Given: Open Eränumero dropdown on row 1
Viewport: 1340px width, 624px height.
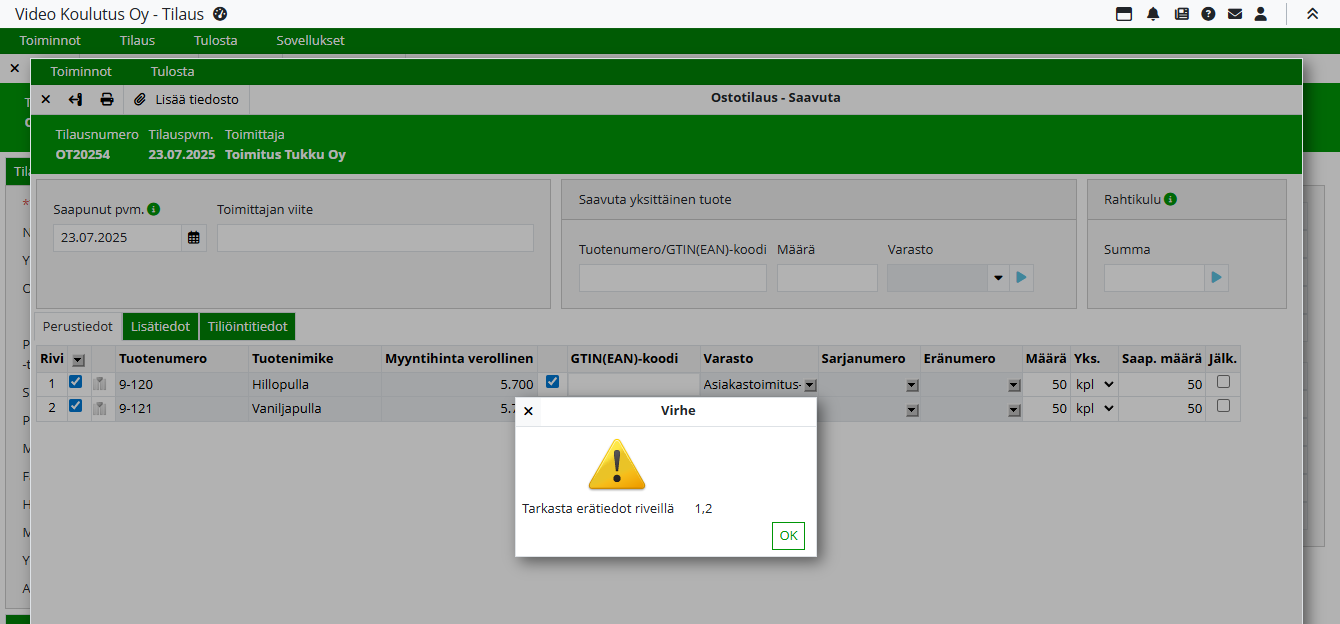Looking at the screenshot, I should coord(1014,385).
